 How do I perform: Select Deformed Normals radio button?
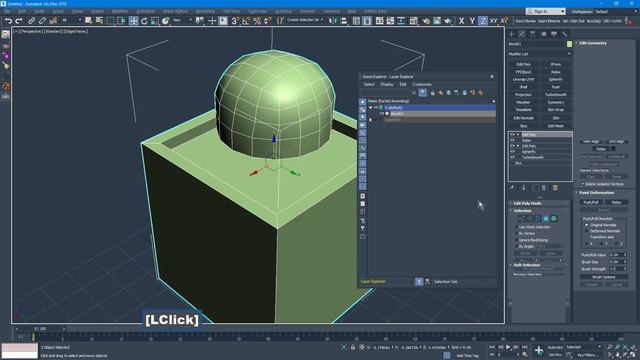click(587, 231)
